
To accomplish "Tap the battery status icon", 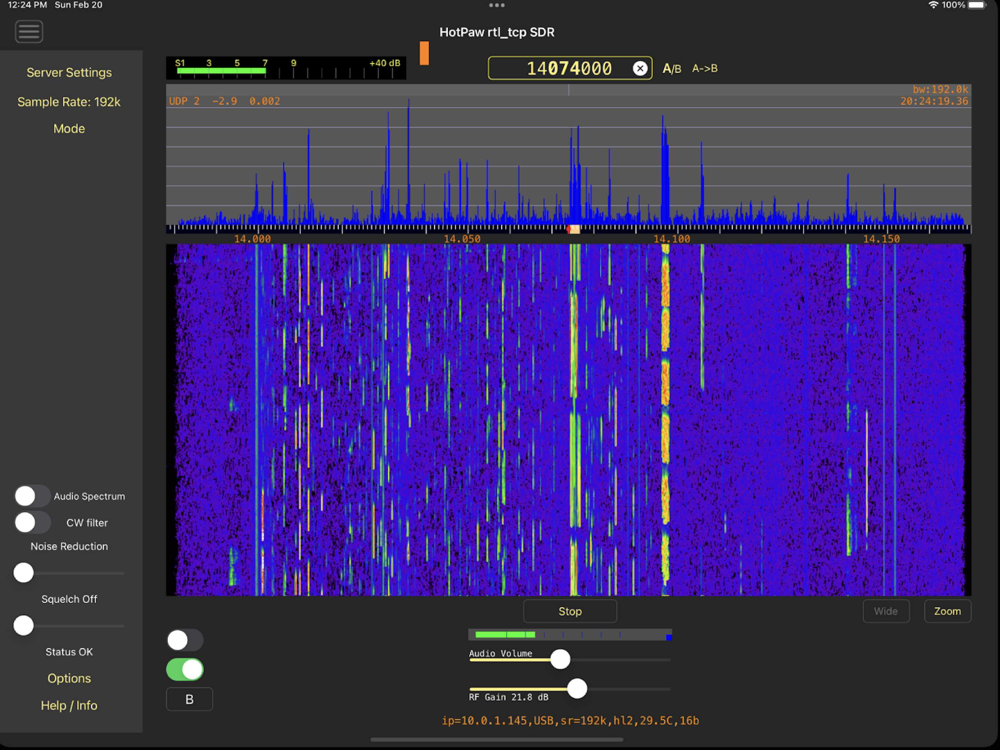I will pyautogui.click(x=979, y=5).
